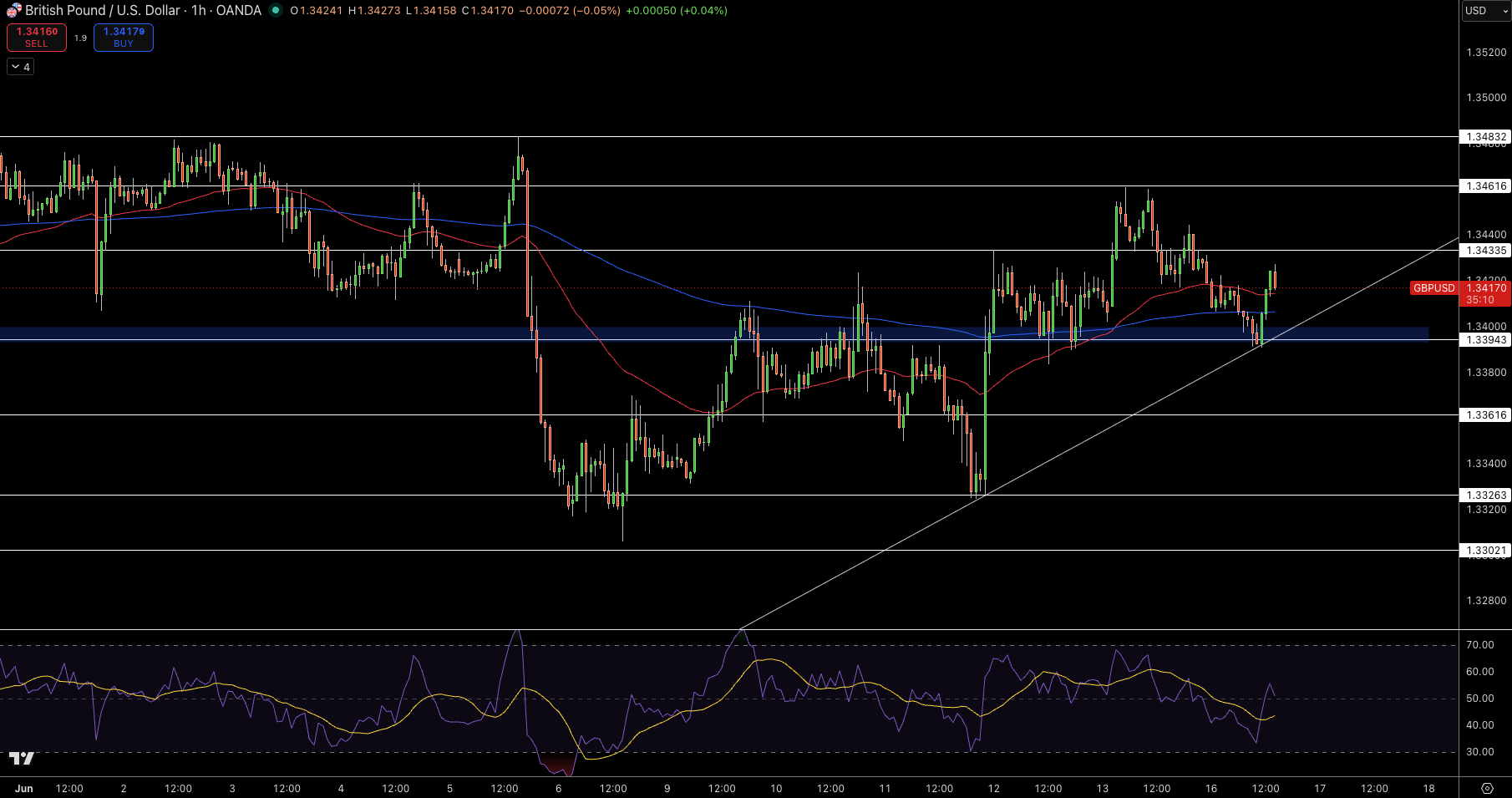Viewport: 1512px width, 798px height.
Task: Click day 13 on the time axis
Action: [x=1103, y=789]
